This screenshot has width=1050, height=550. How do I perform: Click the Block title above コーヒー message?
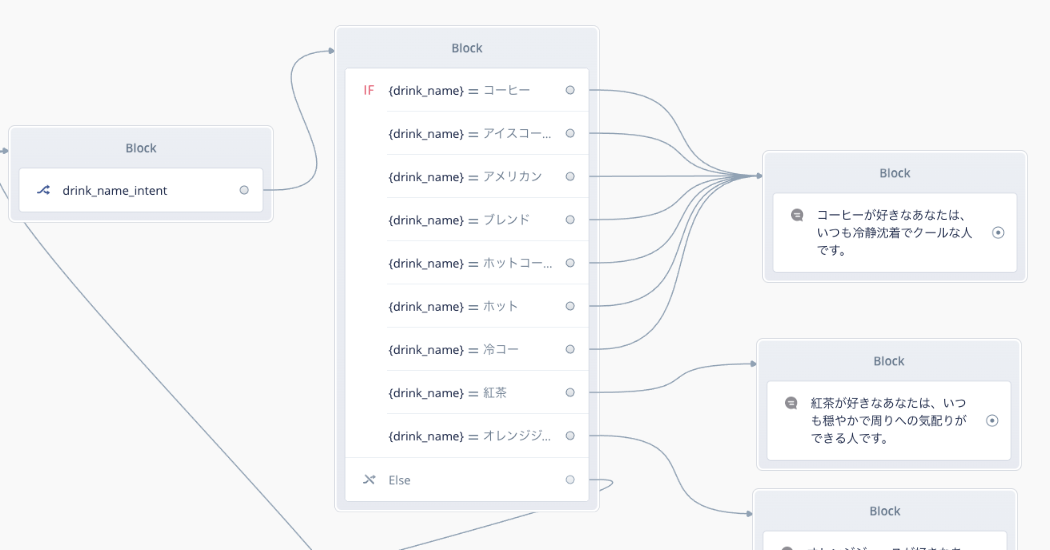895,173
